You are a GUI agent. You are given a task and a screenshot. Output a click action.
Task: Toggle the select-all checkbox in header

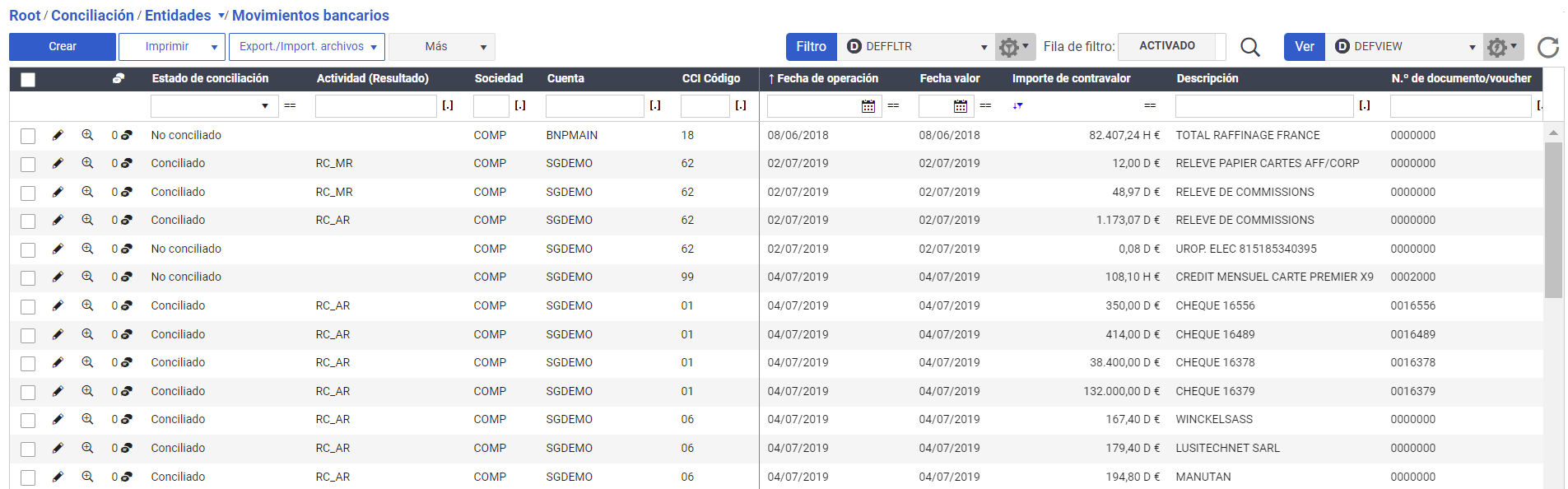tap(28, 79)
